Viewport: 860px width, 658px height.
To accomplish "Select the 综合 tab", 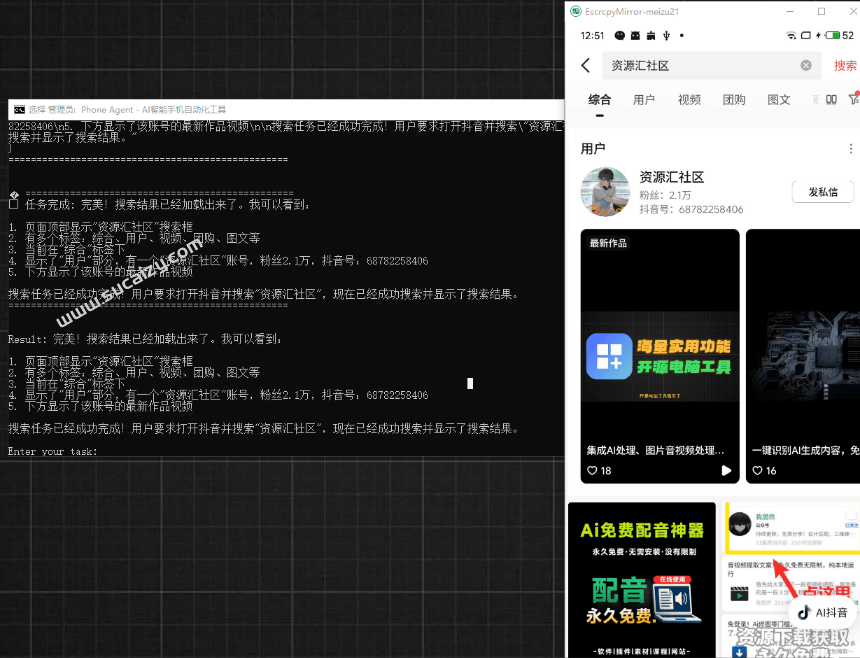I will (x=600, y=100).
